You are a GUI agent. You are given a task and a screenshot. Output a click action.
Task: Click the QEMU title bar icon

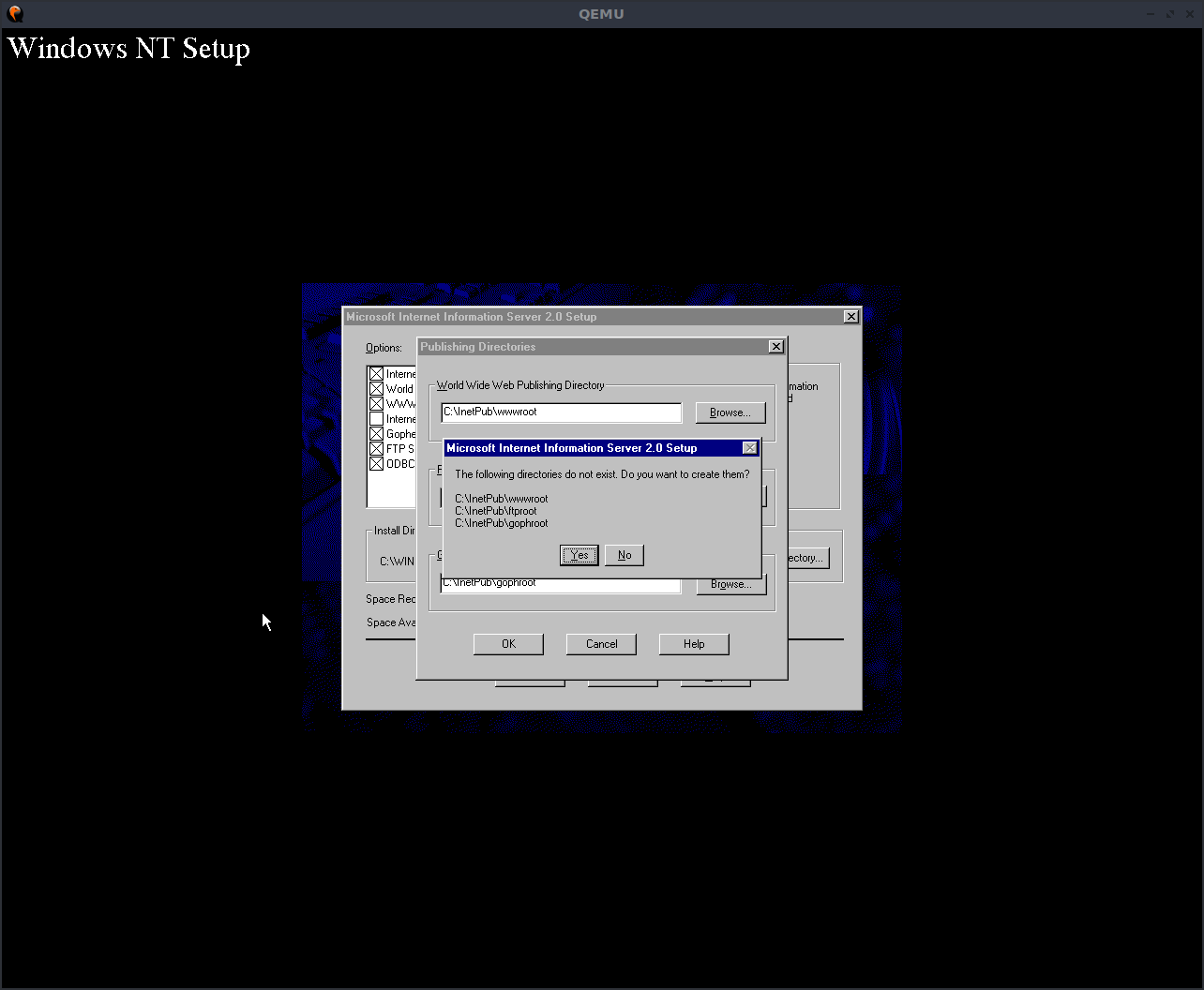pyautogui.click(x=14, y=14)
